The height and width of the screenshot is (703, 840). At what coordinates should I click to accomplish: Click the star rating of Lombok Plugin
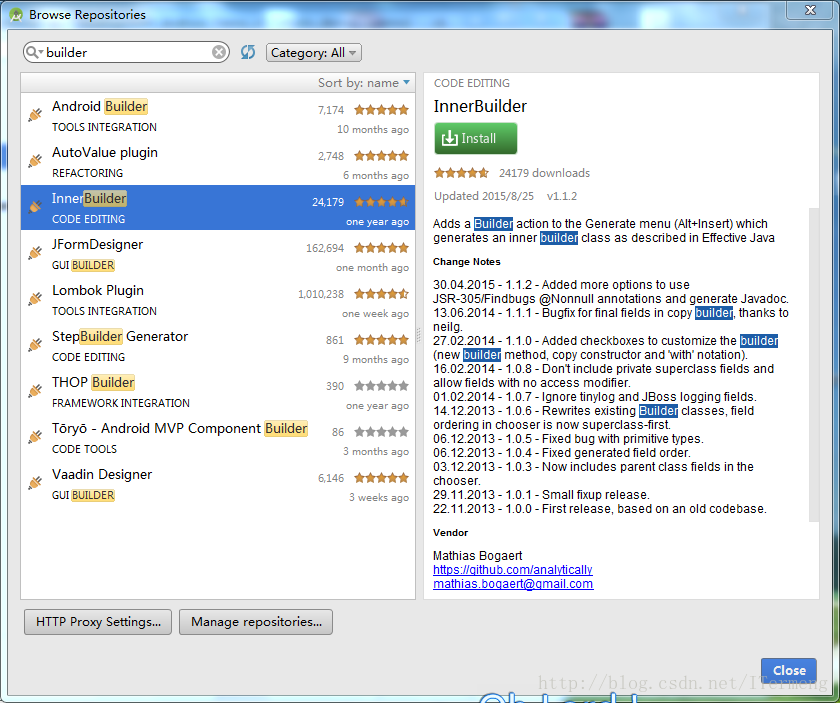point(381,294)
